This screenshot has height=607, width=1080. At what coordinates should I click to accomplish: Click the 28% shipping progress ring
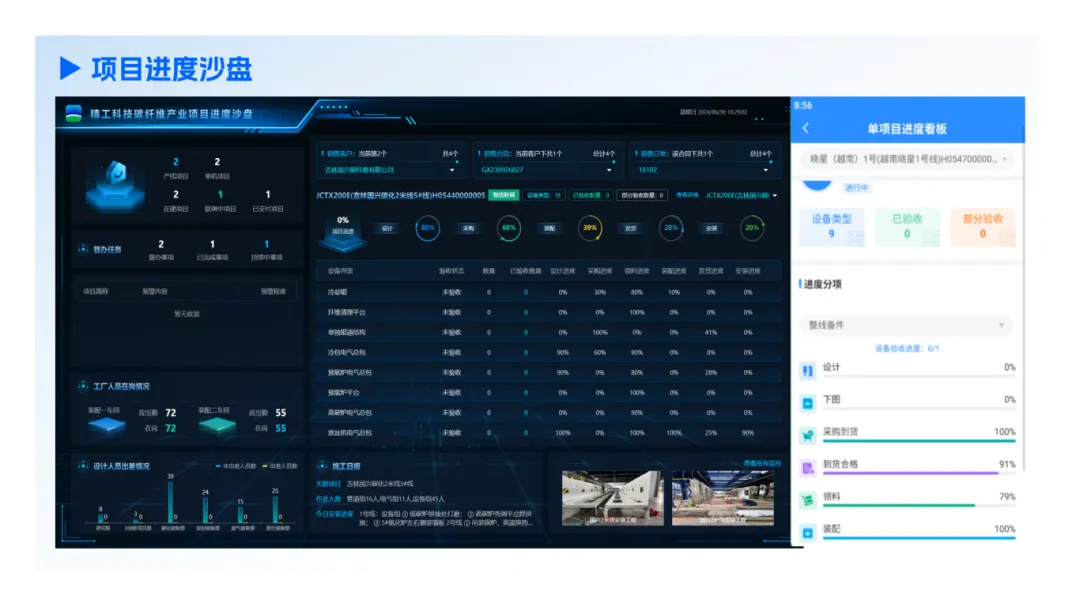671,228
